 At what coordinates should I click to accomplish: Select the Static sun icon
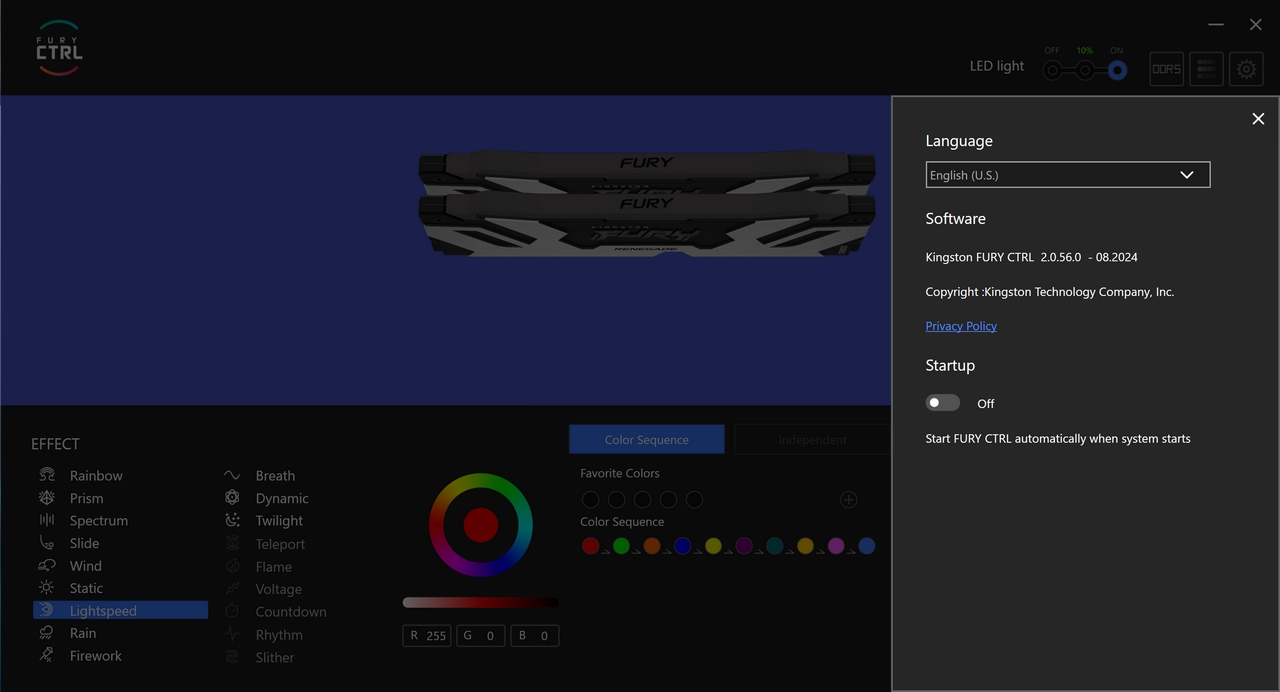[x=47, y=588]
